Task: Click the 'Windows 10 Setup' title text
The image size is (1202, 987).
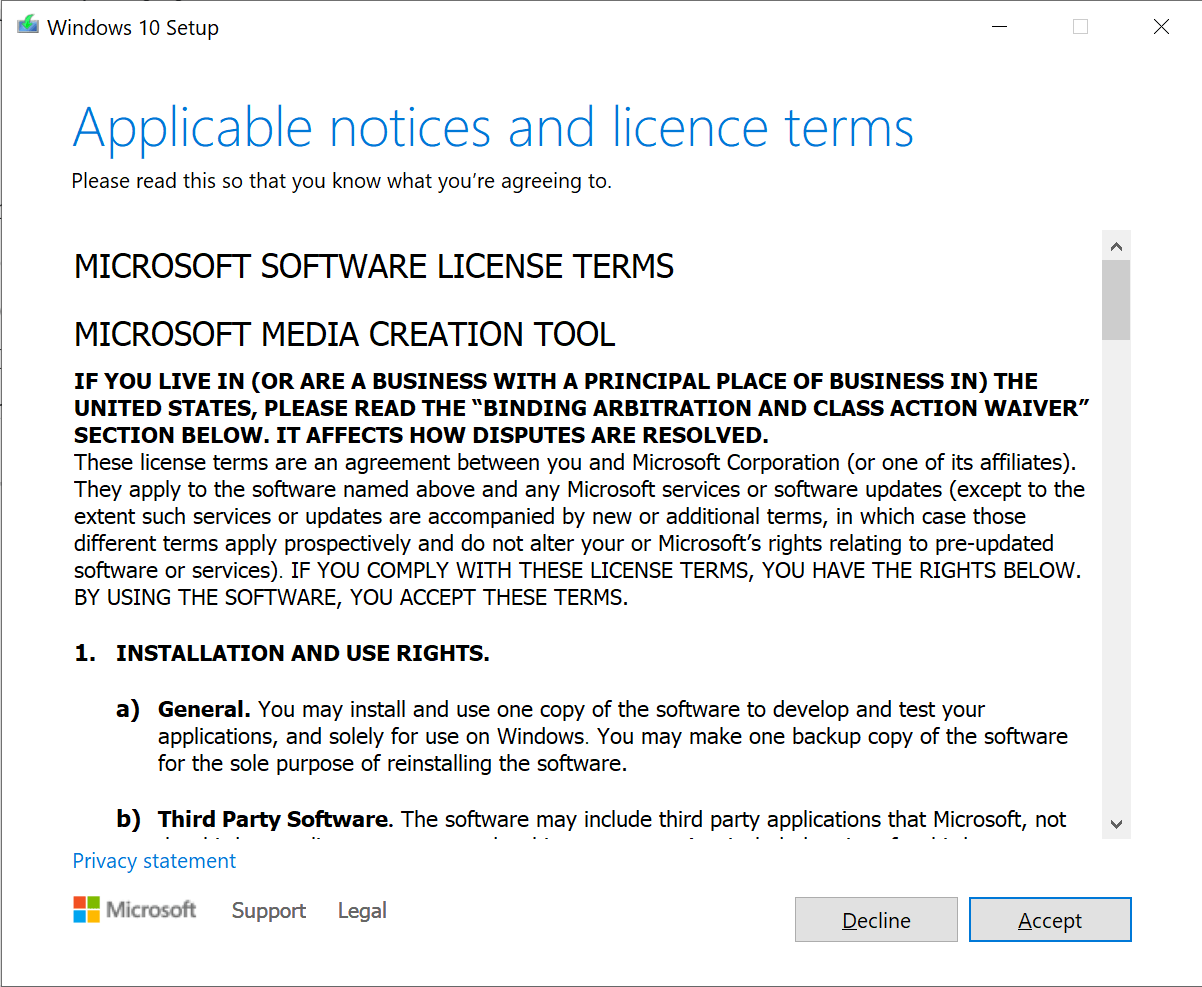Action: point(133,28)
